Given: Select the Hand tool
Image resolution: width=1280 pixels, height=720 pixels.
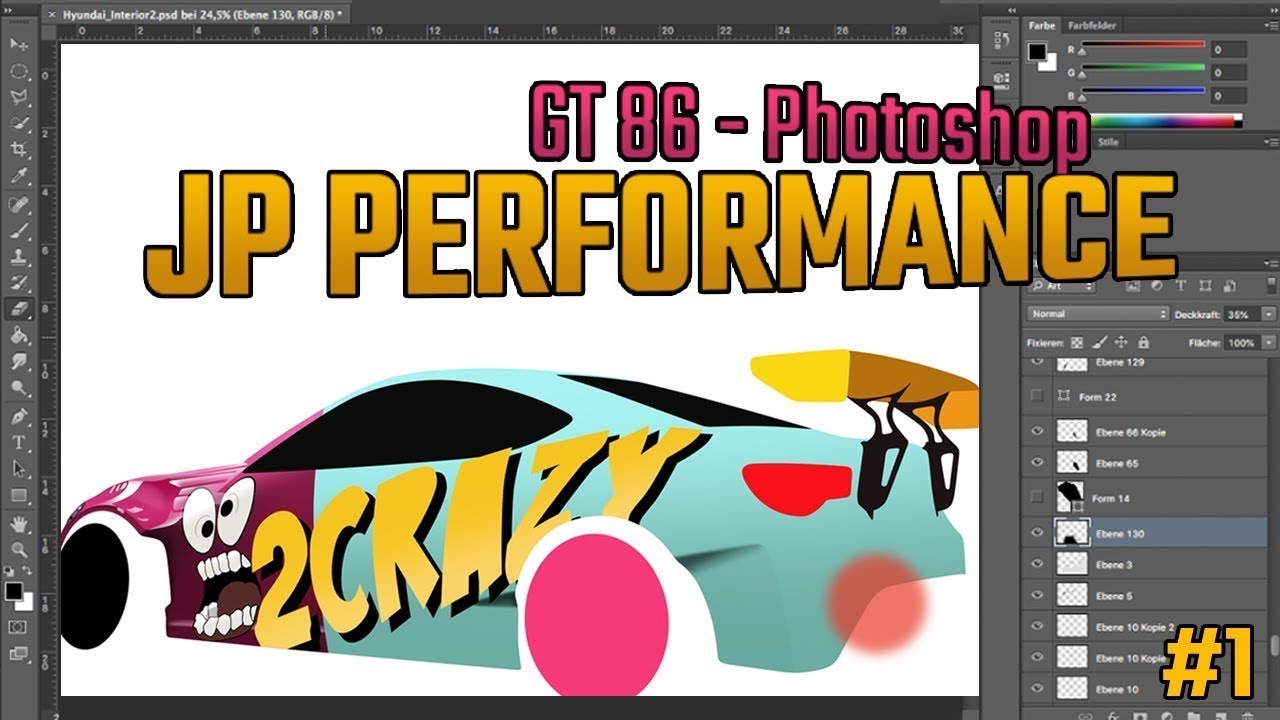Looking at the screenshot, I should click(x=19, y=523).
